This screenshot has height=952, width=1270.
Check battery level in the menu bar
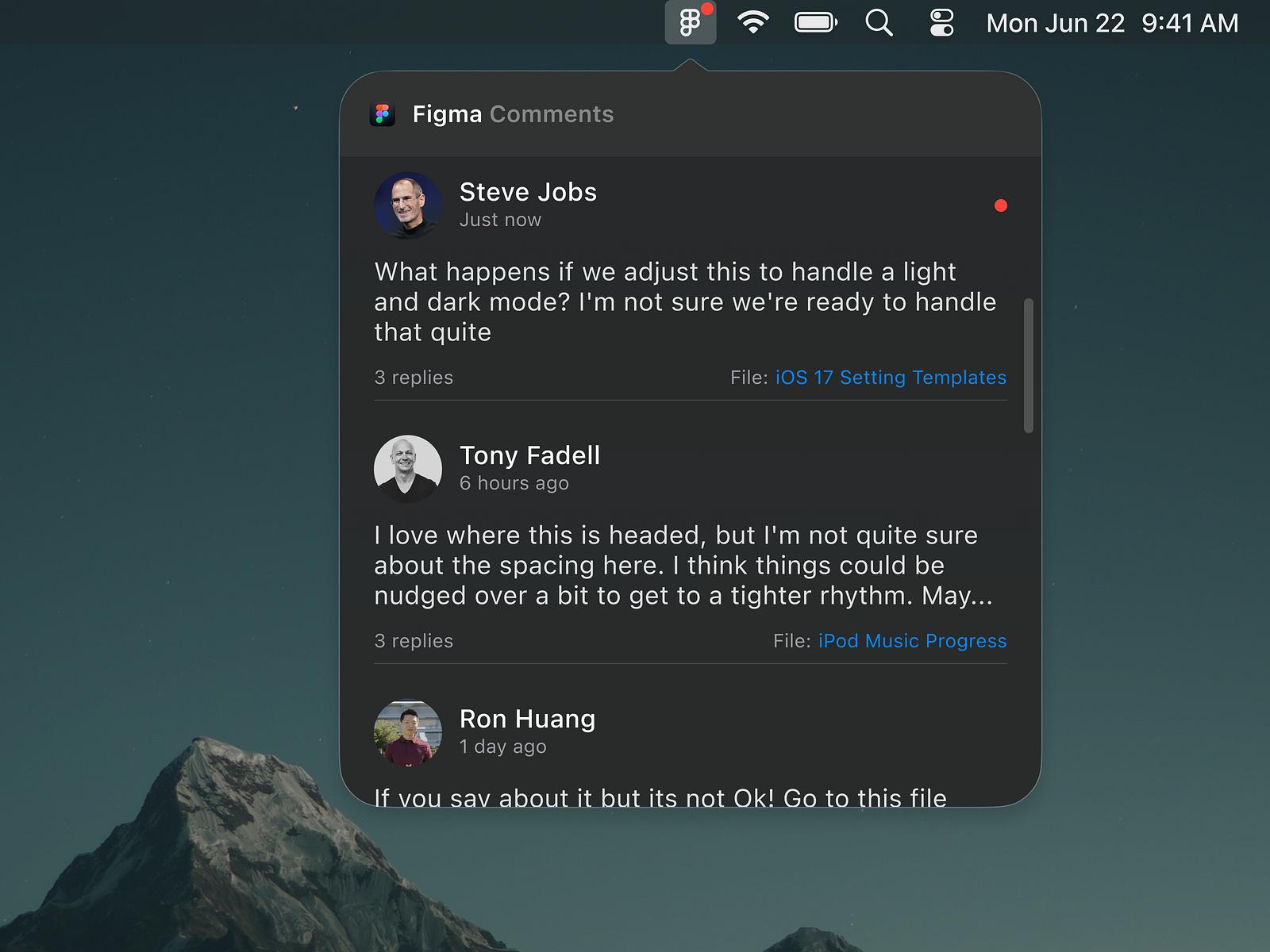click(816, 23)
